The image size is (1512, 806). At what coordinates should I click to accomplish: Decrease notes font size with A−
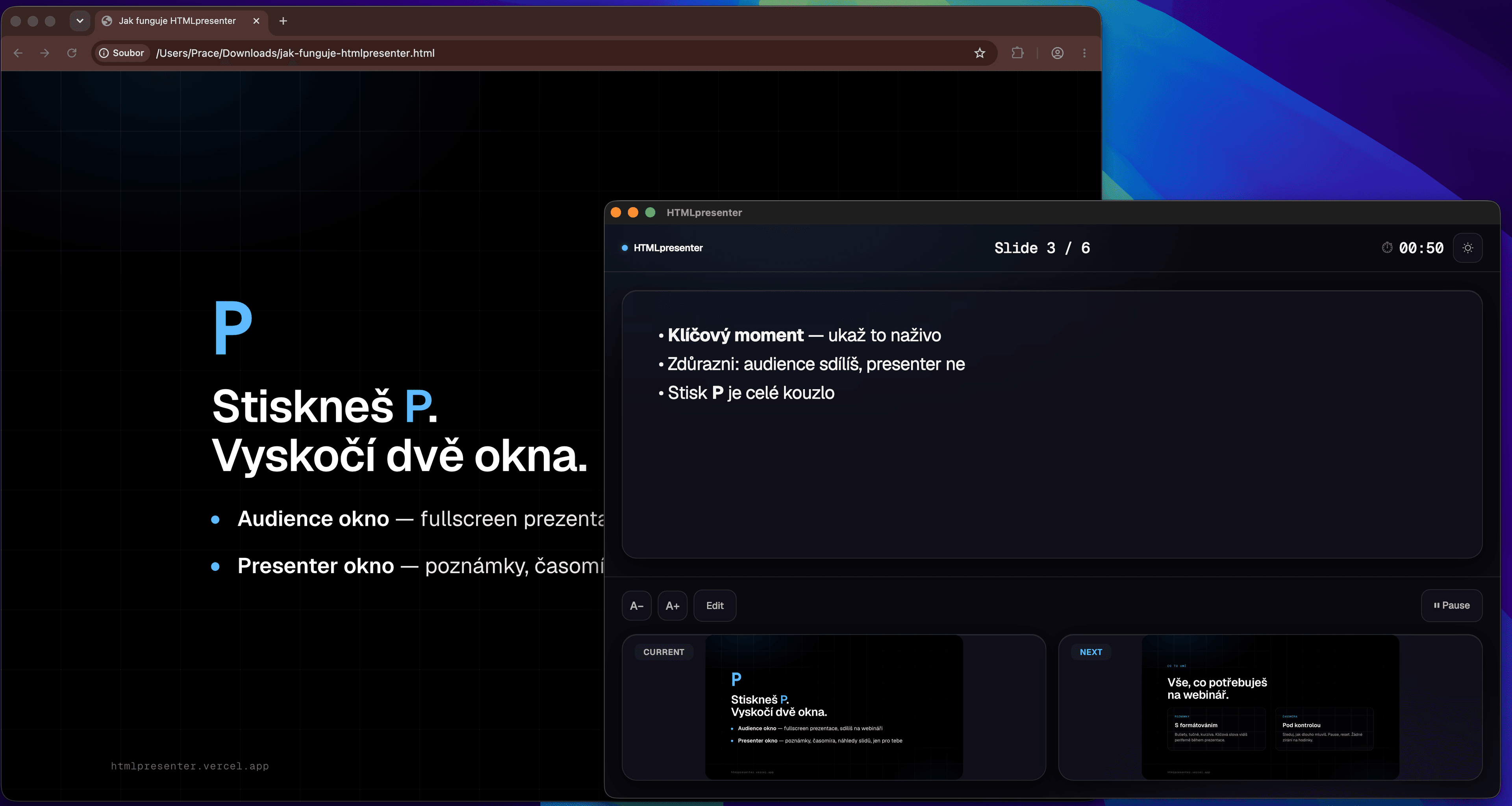(x=636, y=605)
